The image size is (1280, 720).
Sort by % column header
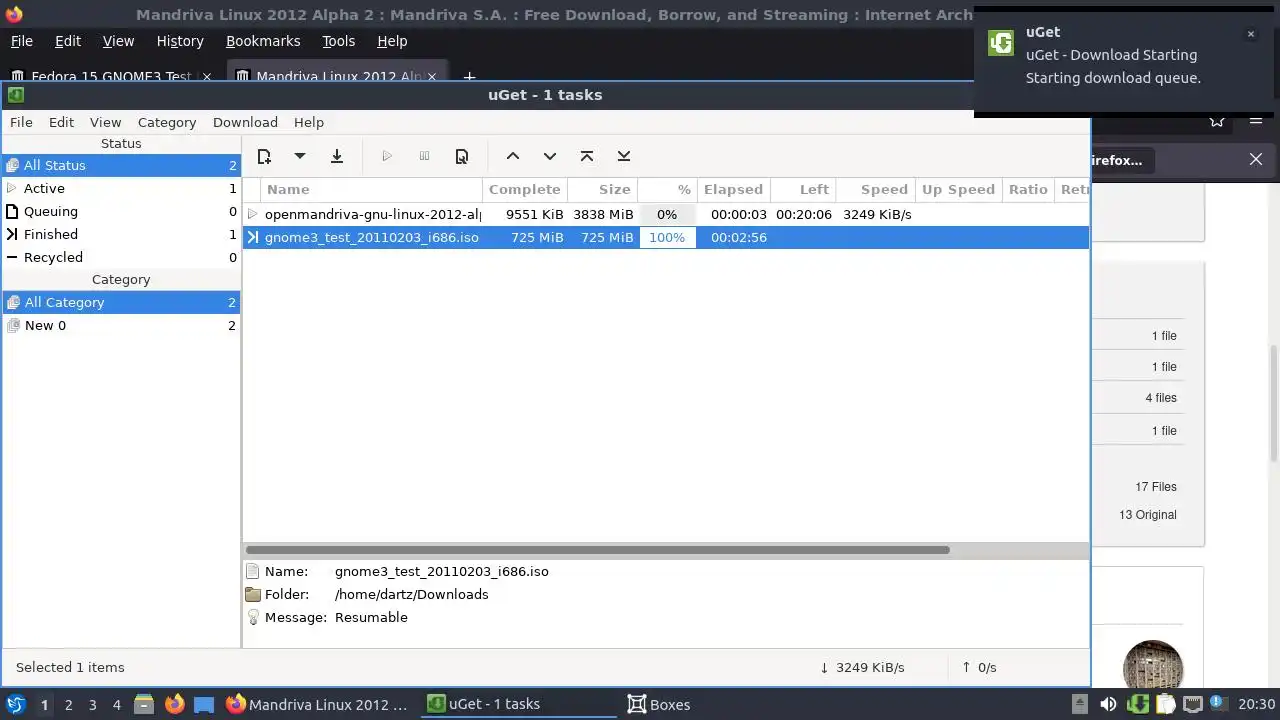point(667,189)
